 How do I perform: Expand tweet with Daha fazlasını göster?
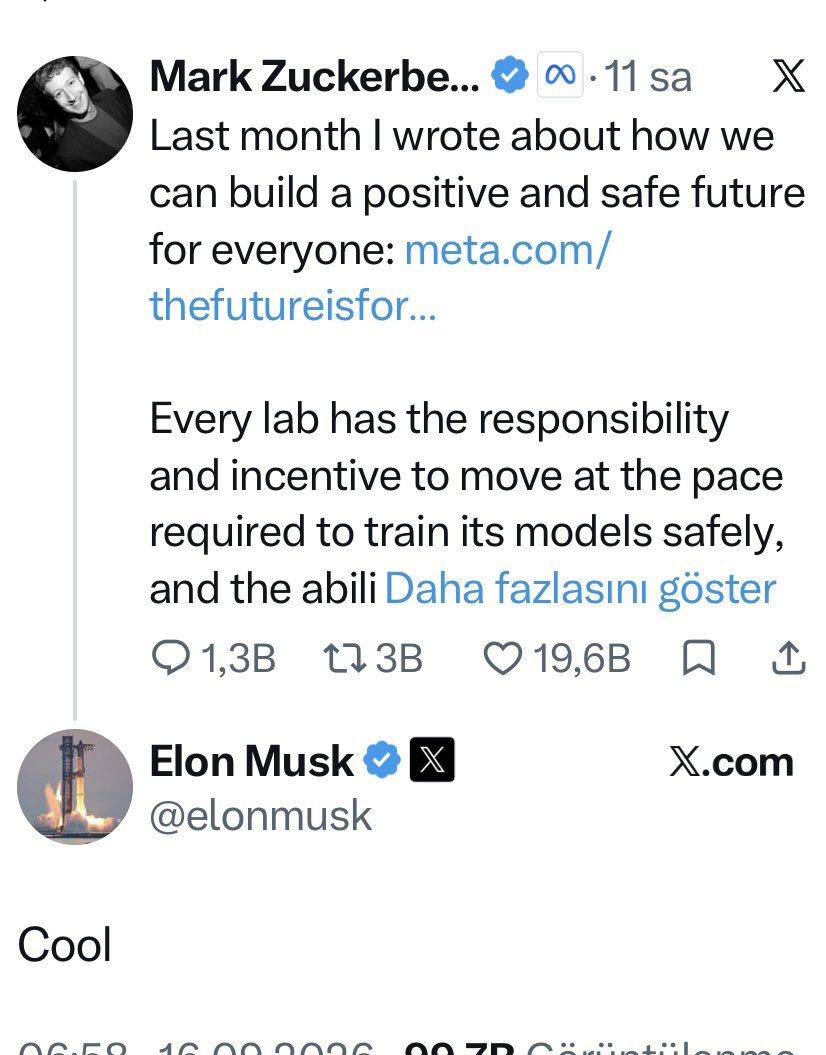[x=580, y=589]
